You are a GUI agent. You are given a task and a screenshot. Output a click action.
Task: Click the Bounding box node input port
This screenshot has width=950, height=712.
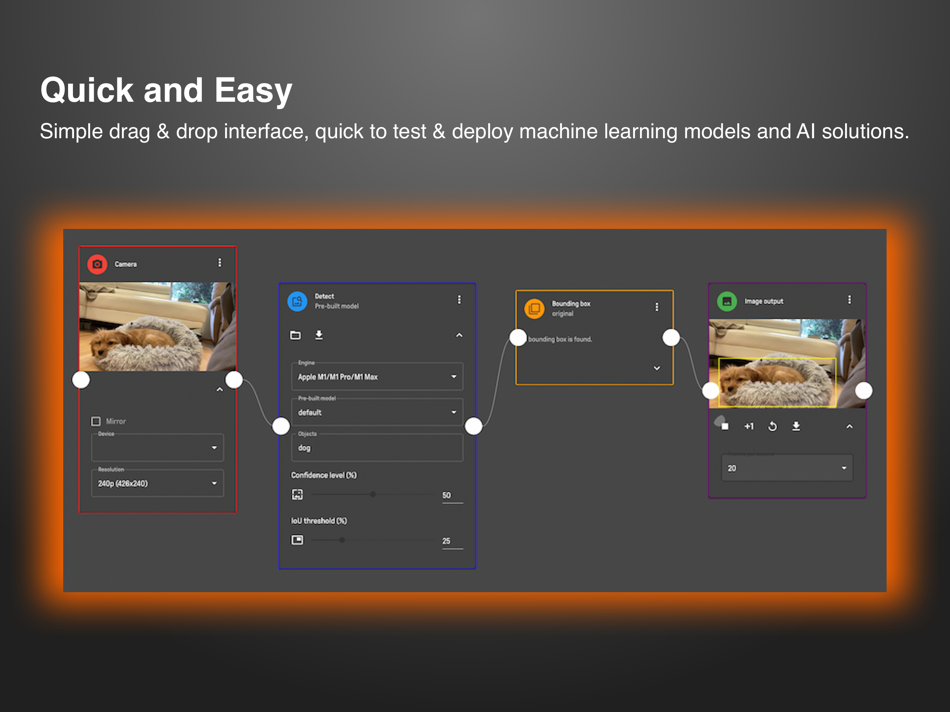[518, 338]
